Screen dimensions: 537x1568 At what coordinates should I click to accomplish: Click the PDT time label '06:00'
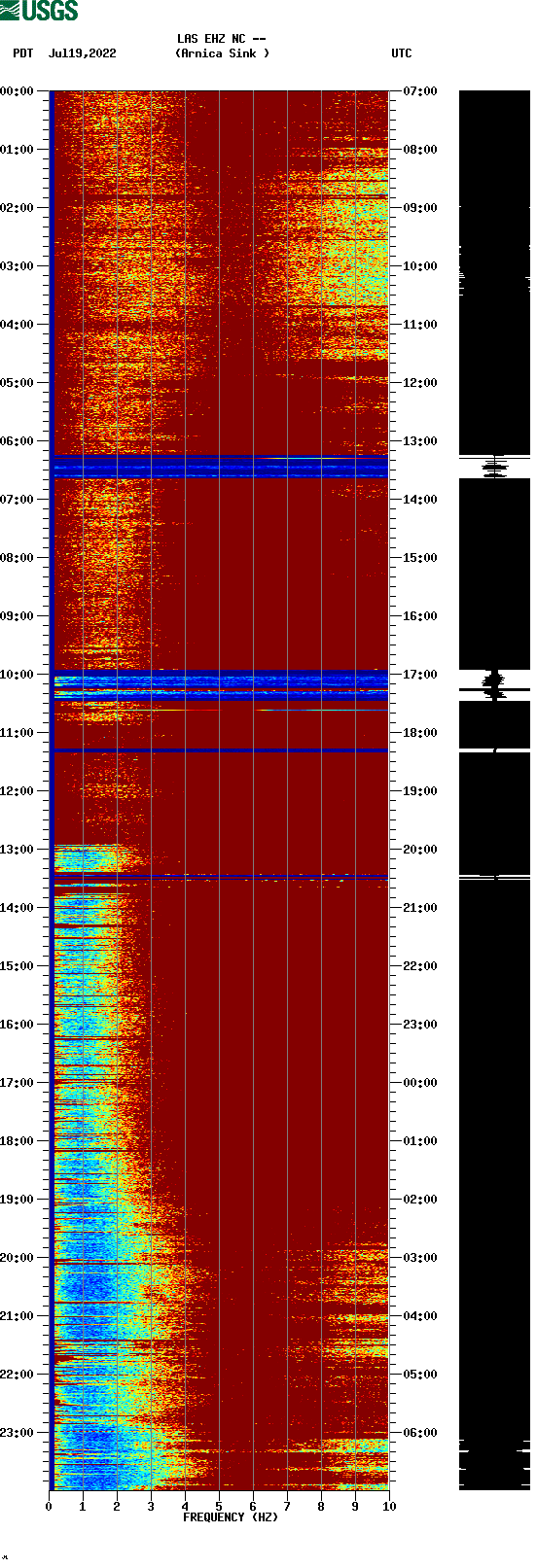[17, 441]
